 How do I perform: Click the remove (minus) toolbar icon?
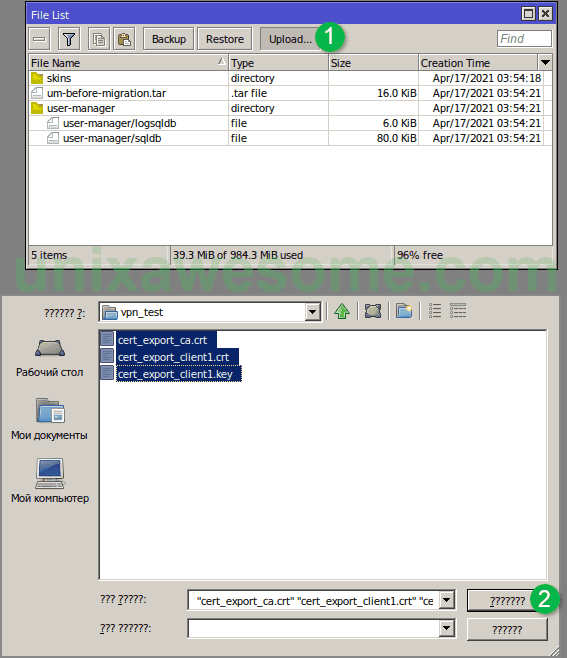[x=39, y=39]
